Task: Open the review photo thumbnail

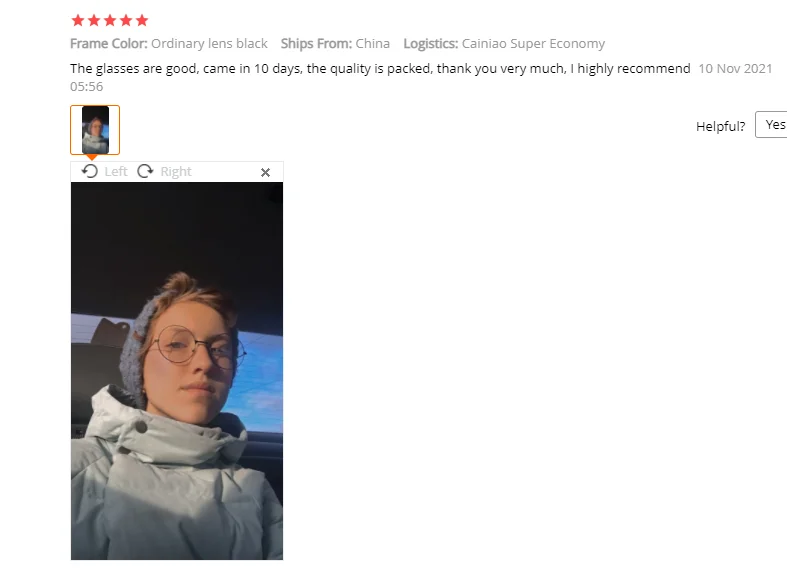Action: 95,130
